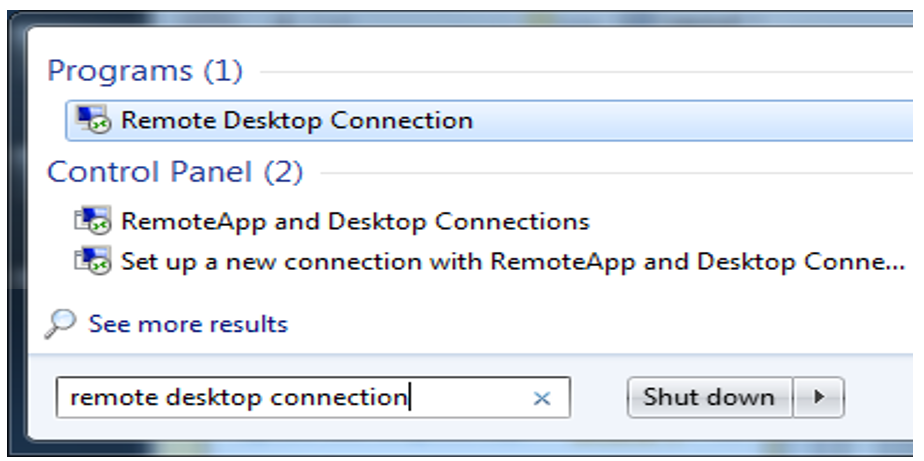
Task: Click the '(1)' count beside Programs
Action: tap(223, 72)
